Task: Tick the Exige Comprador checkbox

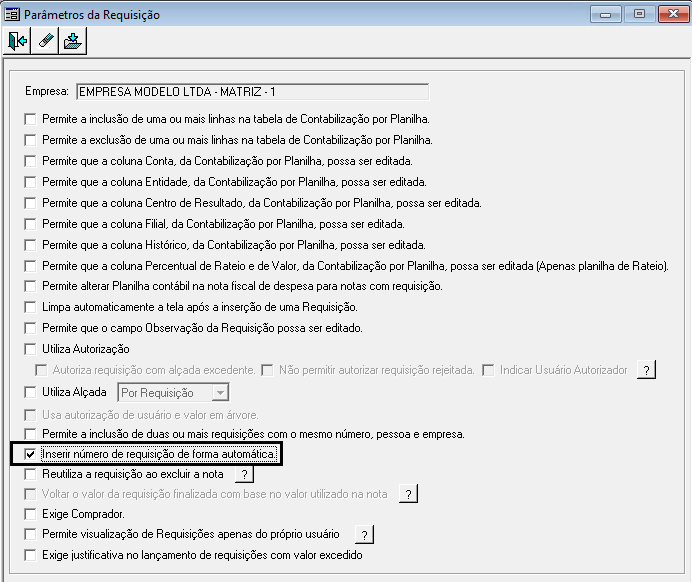Action: 30,514
